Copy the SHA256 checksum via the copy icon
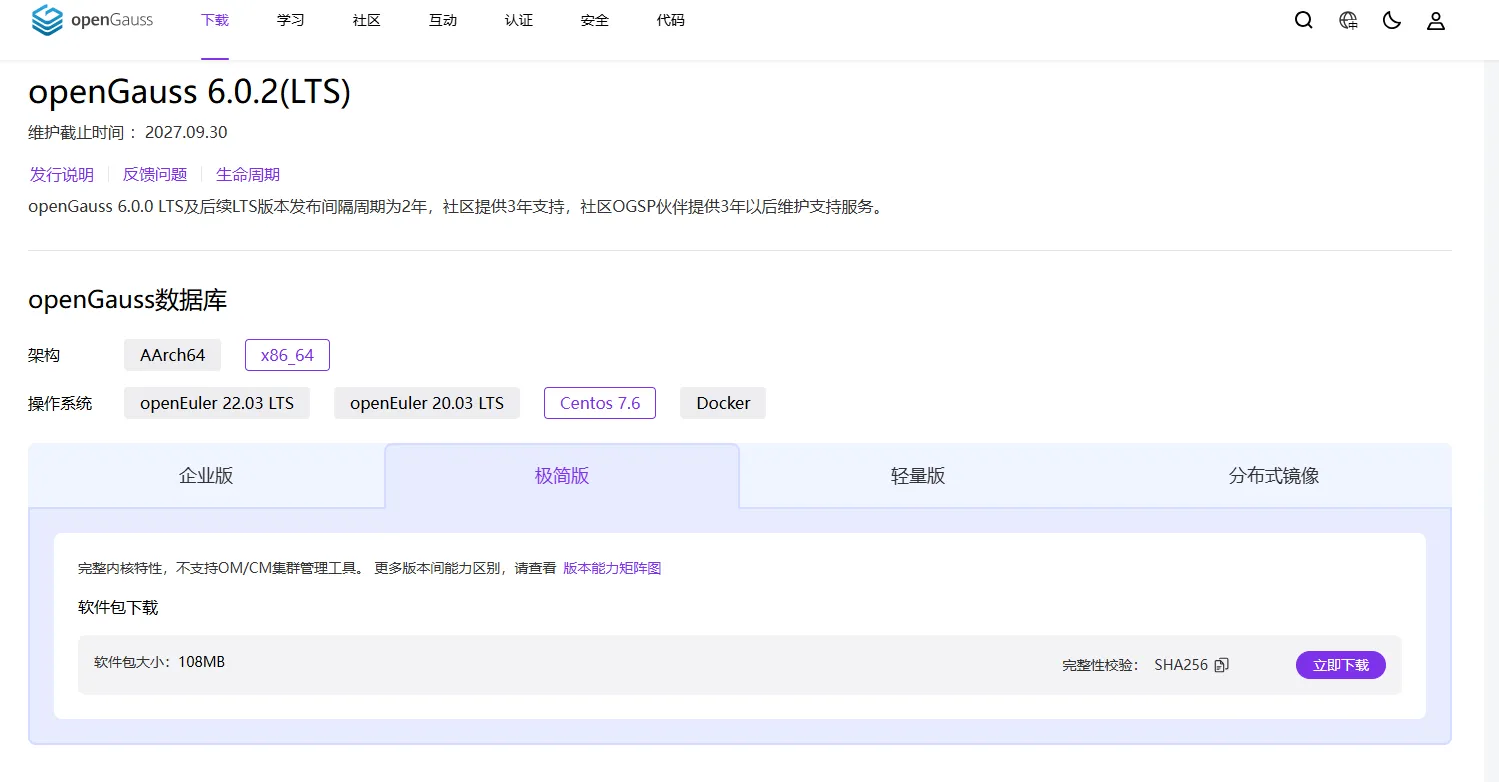Image resolution: width=1499 pixels, height=782 pixels. coord(1222,664)
